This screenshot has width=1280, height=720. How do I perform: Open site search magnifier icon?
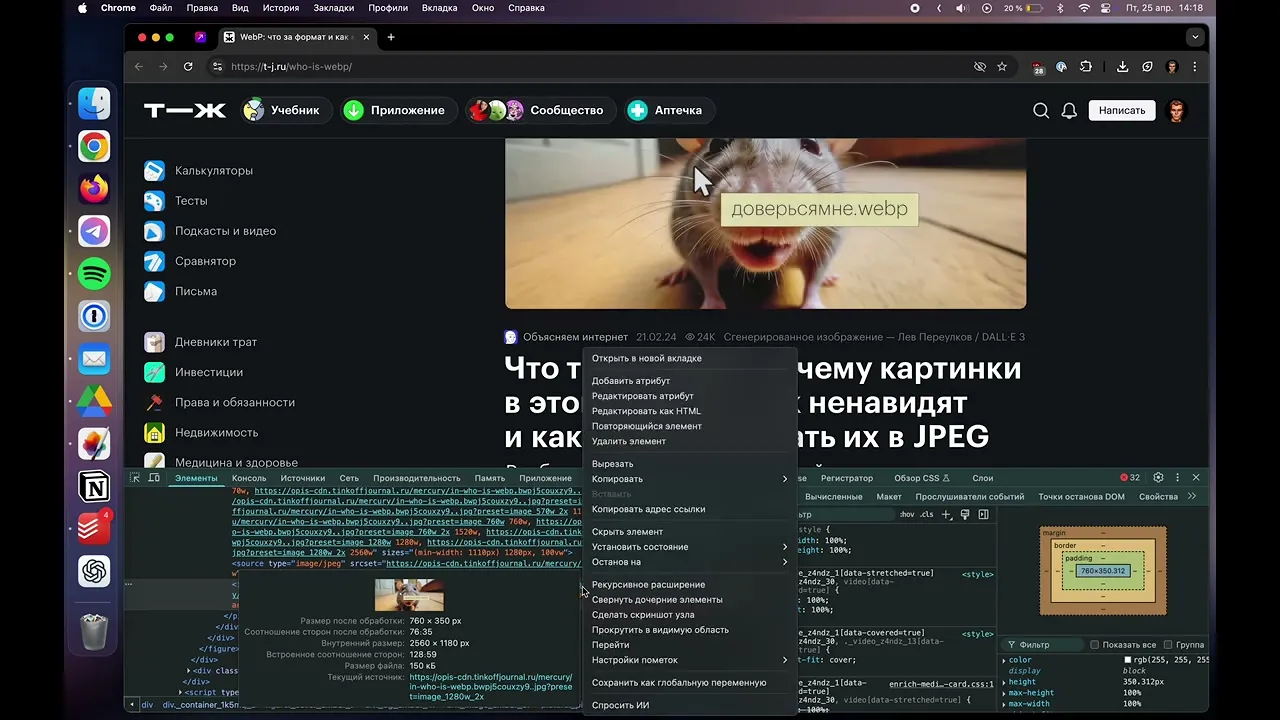coord(1041,110)
